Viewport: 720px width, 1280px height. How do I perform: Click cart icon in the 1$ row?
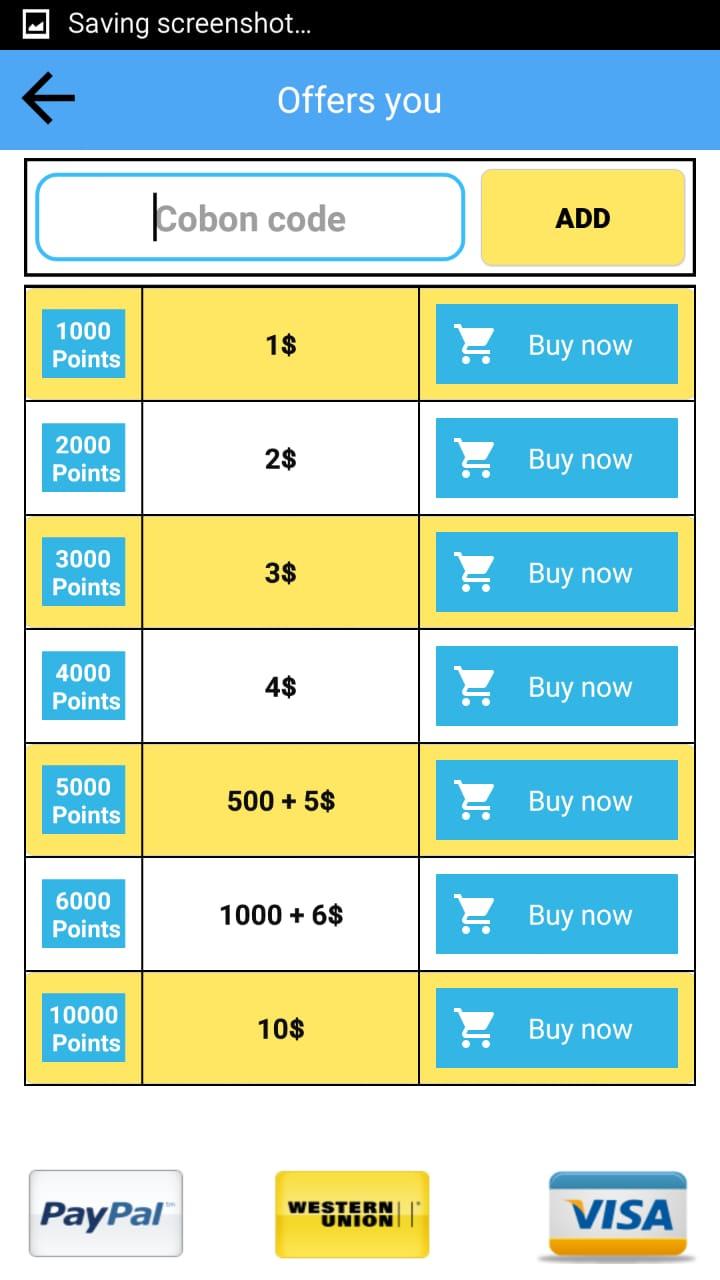point(474,345)
